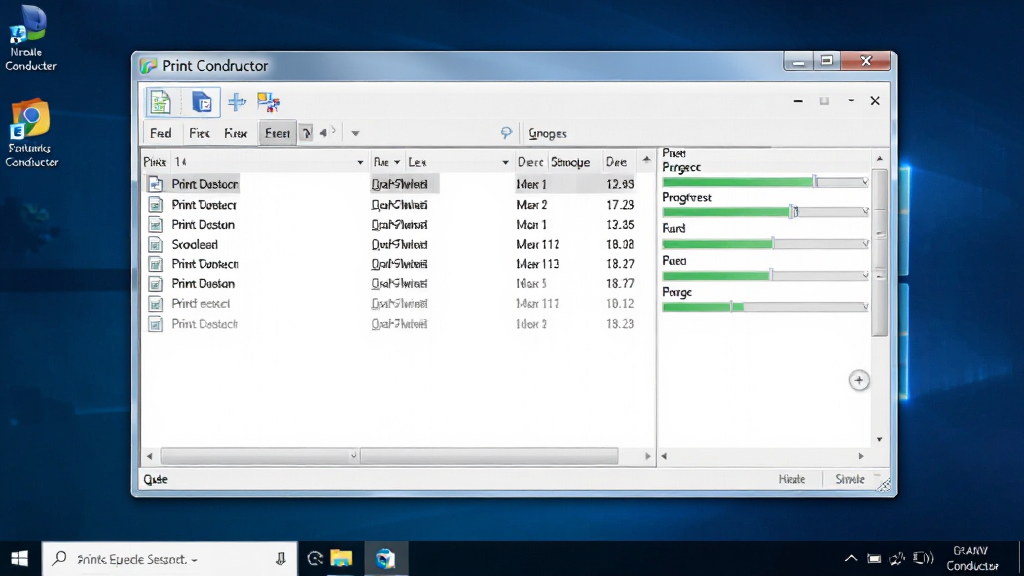Click the blue plus add icon
The height and width of the screenshot is (576, 1024).
tap(236, 102)
